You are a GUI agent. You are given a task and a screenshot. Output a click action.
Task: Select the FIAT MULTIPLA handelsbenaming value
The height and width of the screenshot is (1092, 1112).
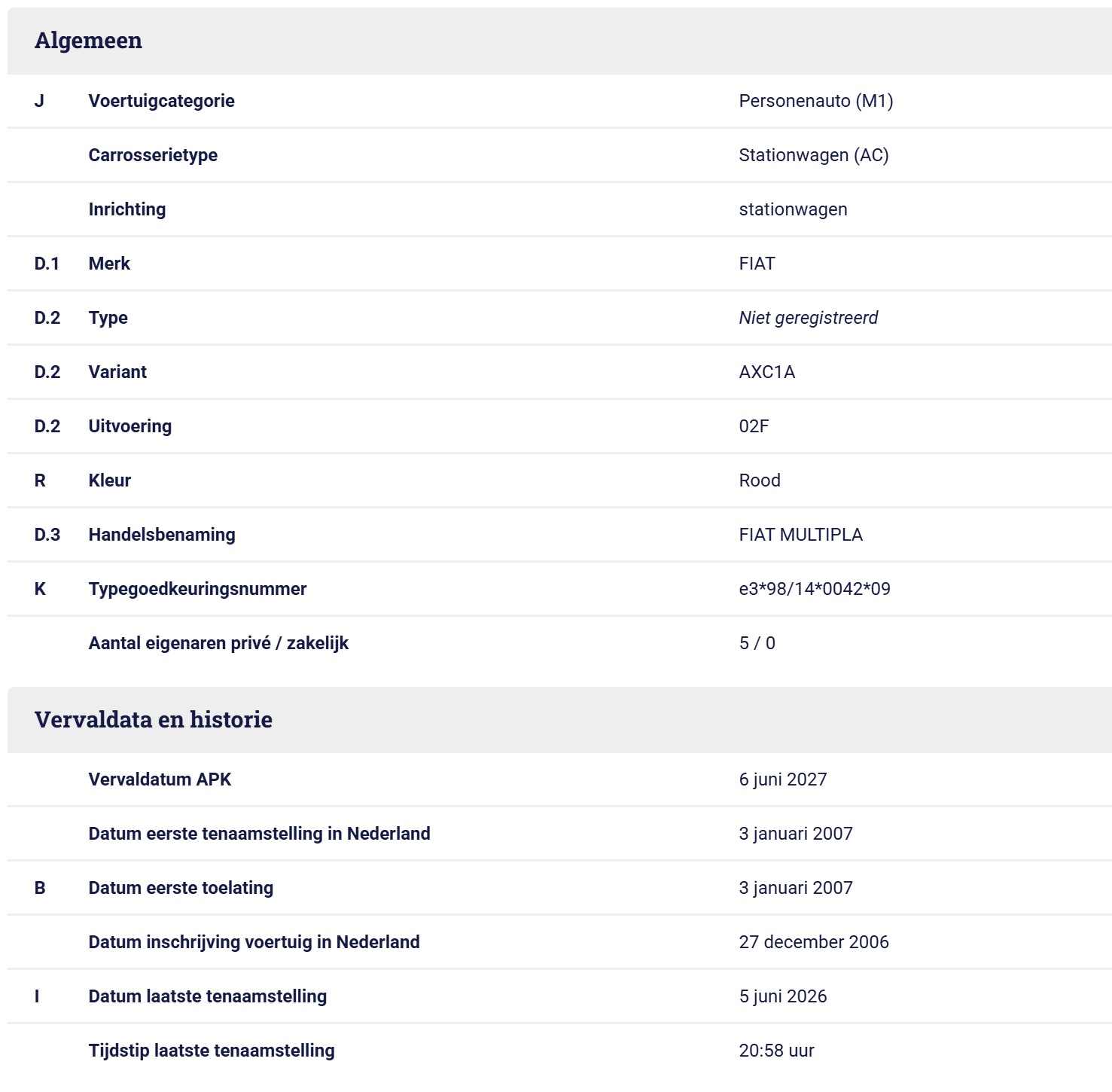coord(801,535)
